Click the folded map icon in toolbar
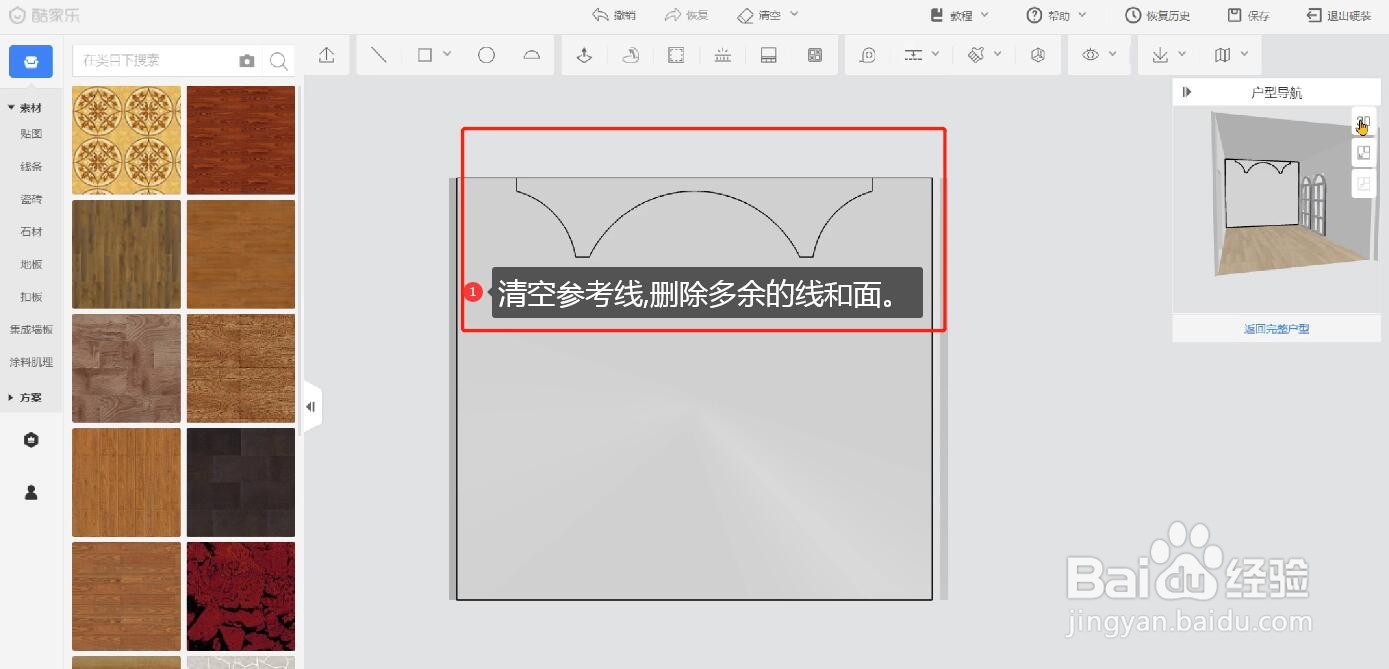 [x=1222, y=55]
